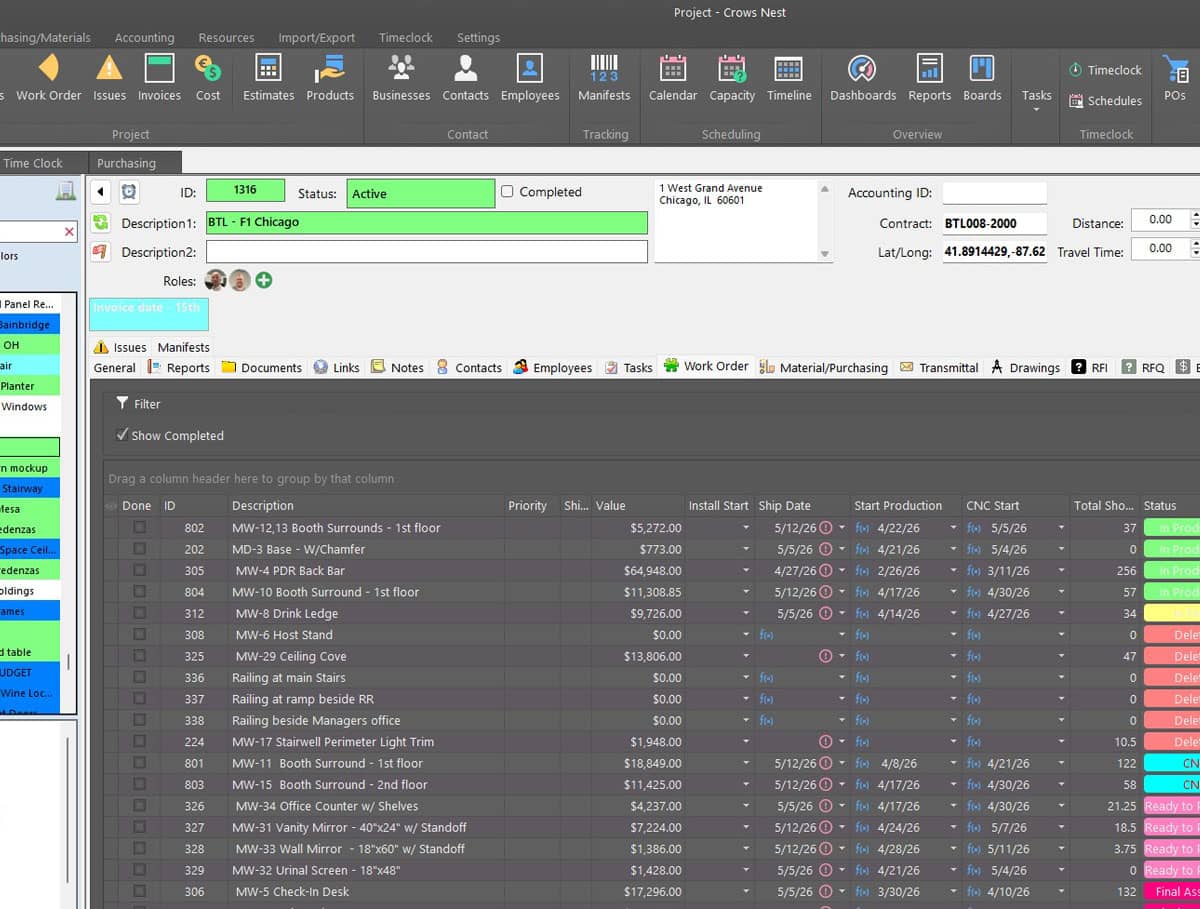Screen dimensions: 1200x909
Task: Open the Import/Export menu
Action: (316, 38)
